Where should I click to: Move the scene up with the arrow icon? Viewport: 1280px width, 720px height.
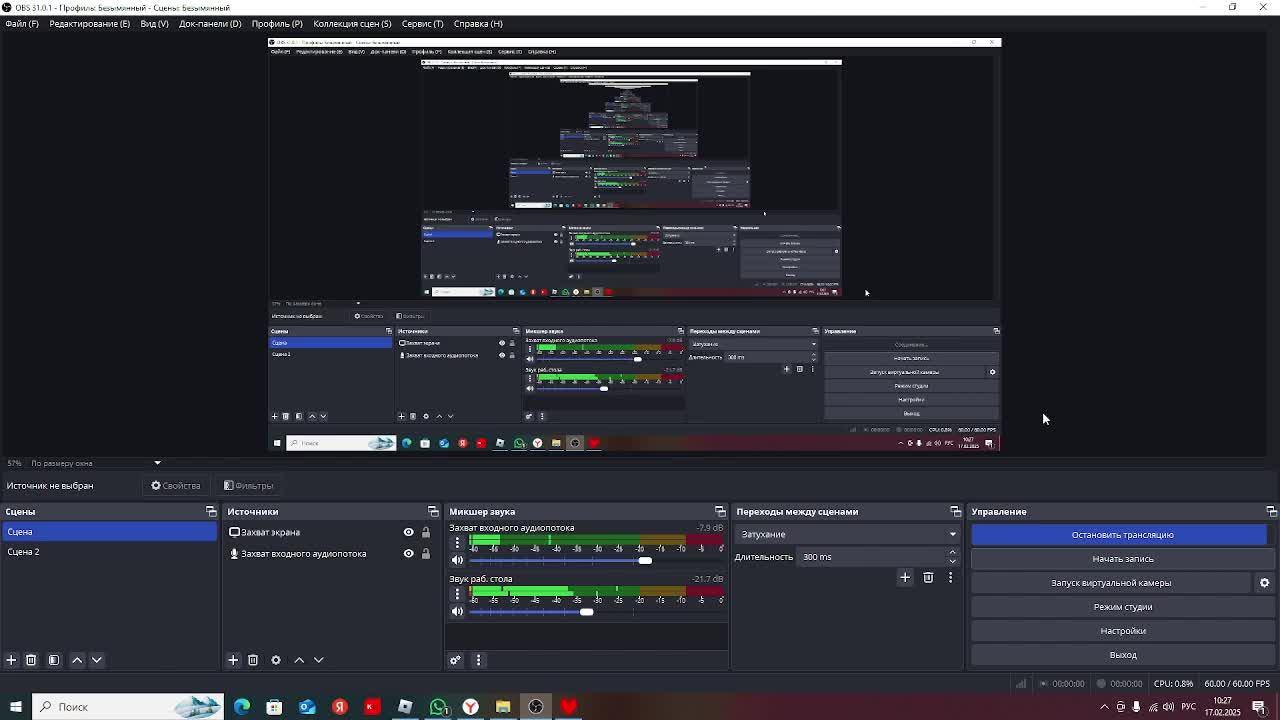coord(77,660)
